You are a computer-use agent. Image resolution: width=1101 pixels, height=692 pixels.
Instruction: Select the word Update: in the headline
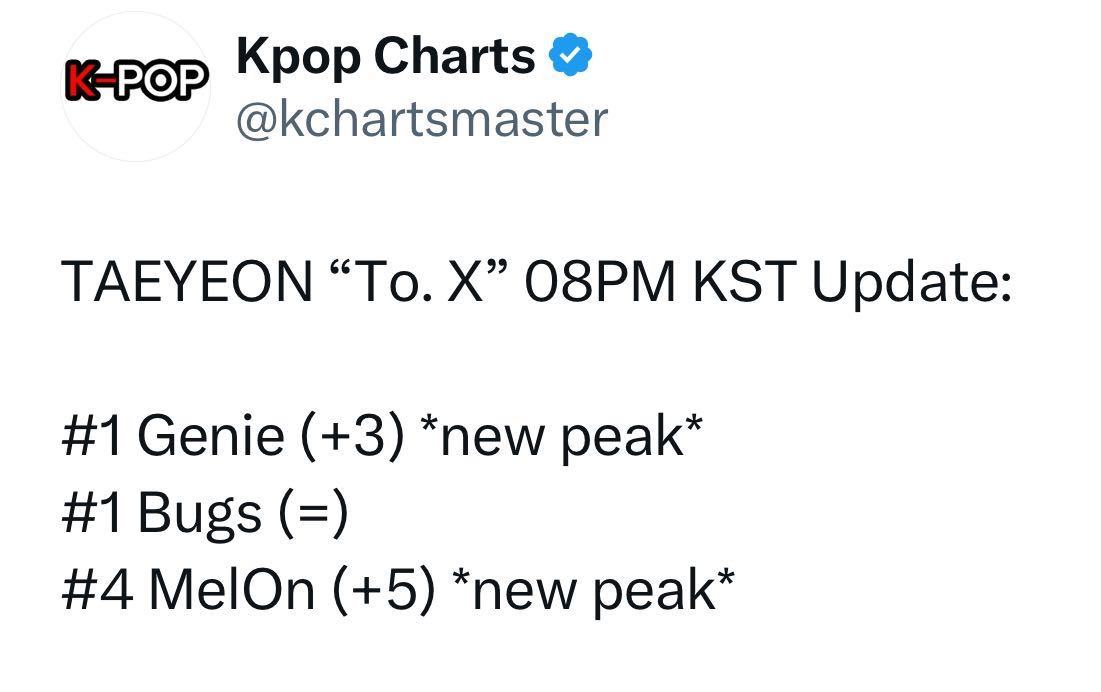[x=912, y=284]
